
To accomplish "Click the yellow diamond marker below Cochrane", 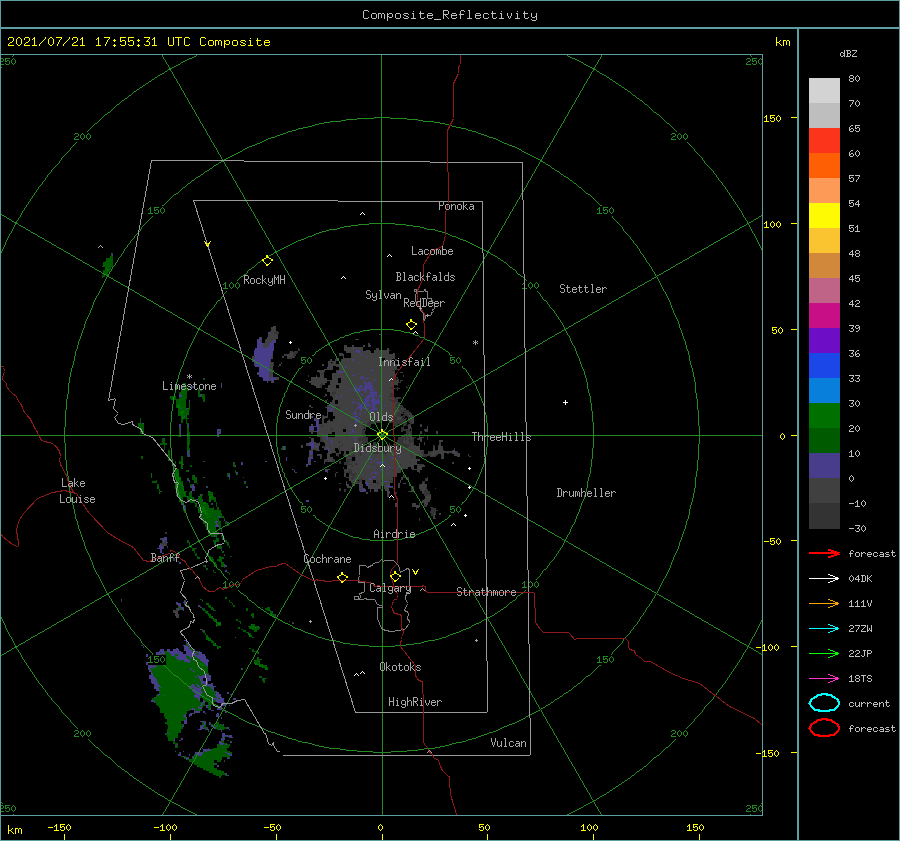I will (343, 577).
